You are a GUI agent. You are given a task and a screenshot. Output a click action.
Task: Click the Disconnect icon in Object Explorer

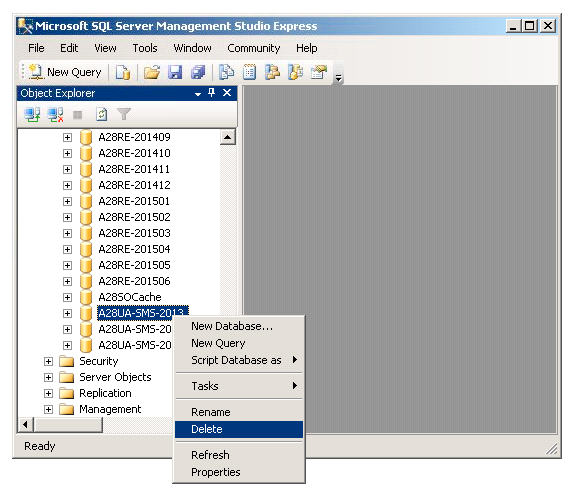point(55,115)
